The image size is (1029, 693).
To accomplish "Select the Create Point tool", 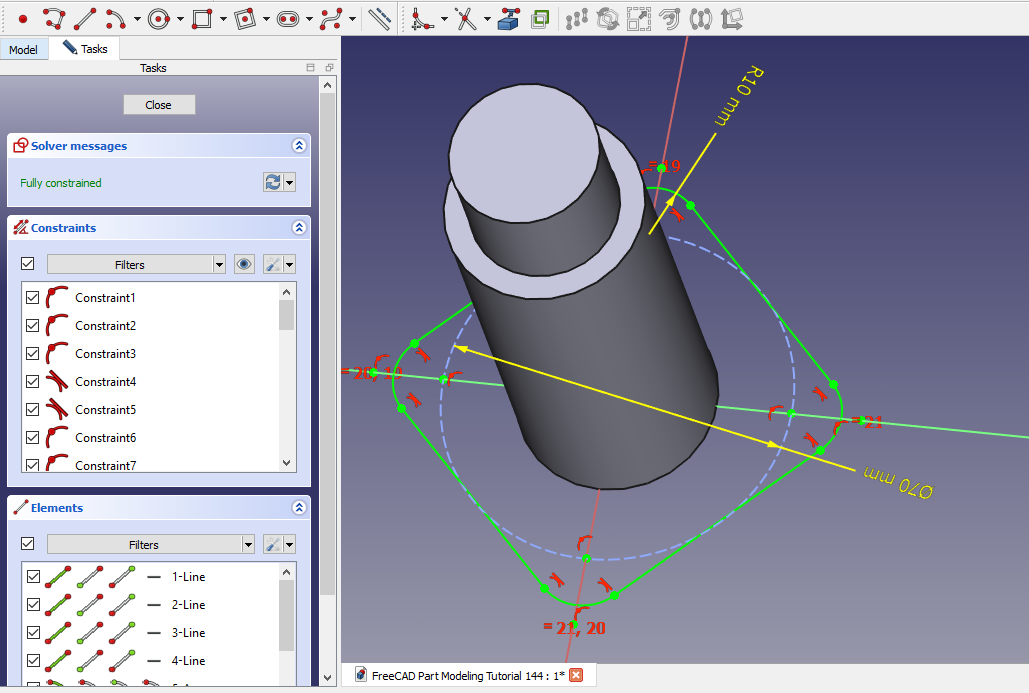I will tap(22, 18).
